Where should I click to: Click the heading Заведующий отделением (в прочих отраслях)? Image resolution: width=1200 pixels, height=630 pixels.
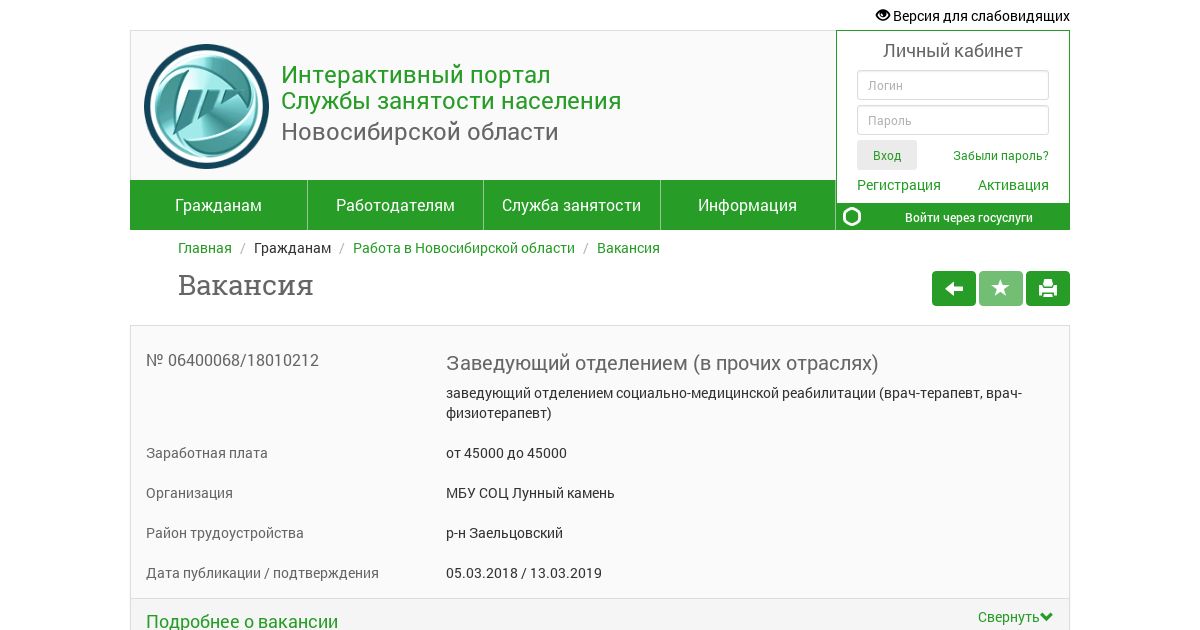pyautogui.click(x=662, y=363)
